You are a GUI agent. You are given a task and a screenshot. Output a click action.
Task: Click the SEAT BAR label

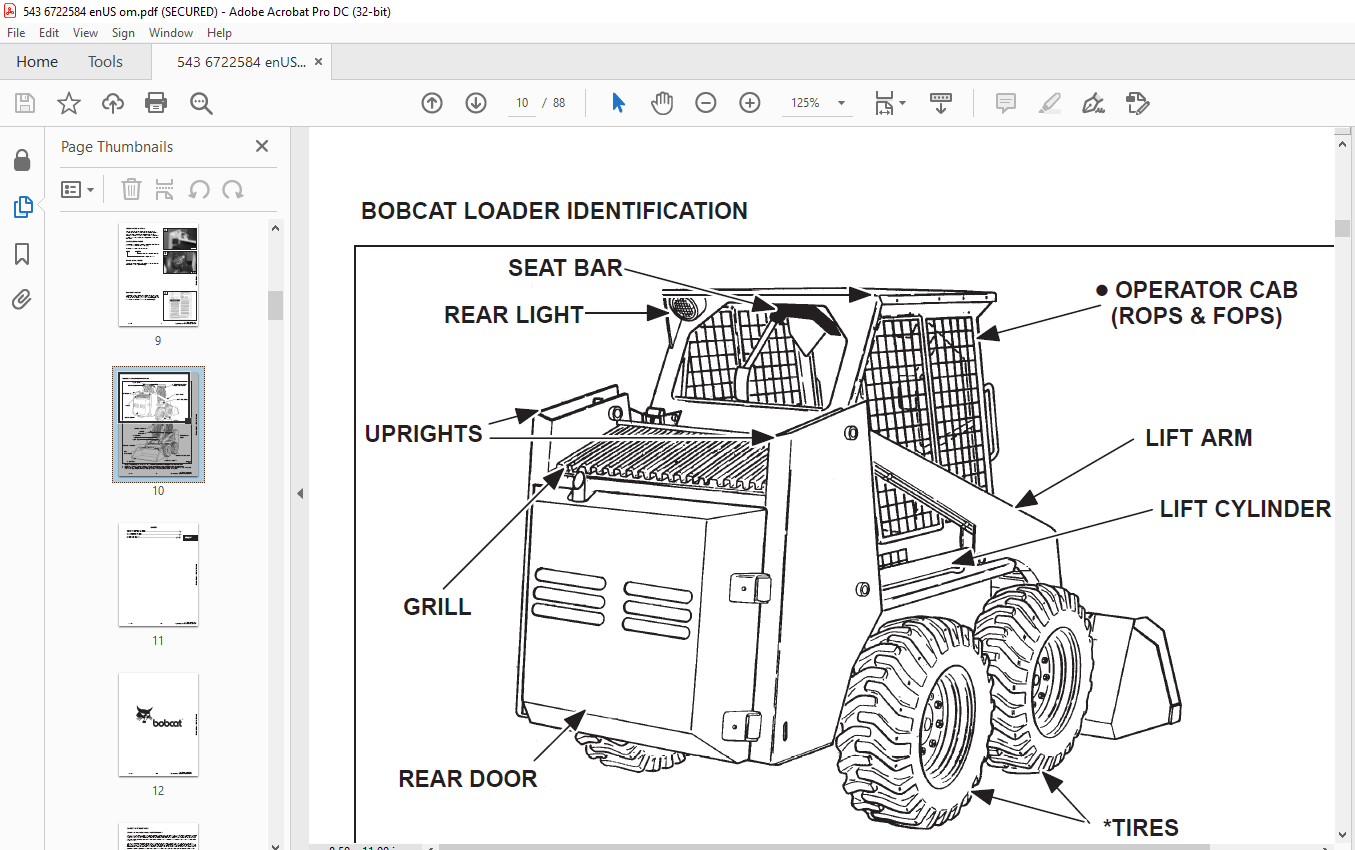pyautogui.click(x=565, y=268)
